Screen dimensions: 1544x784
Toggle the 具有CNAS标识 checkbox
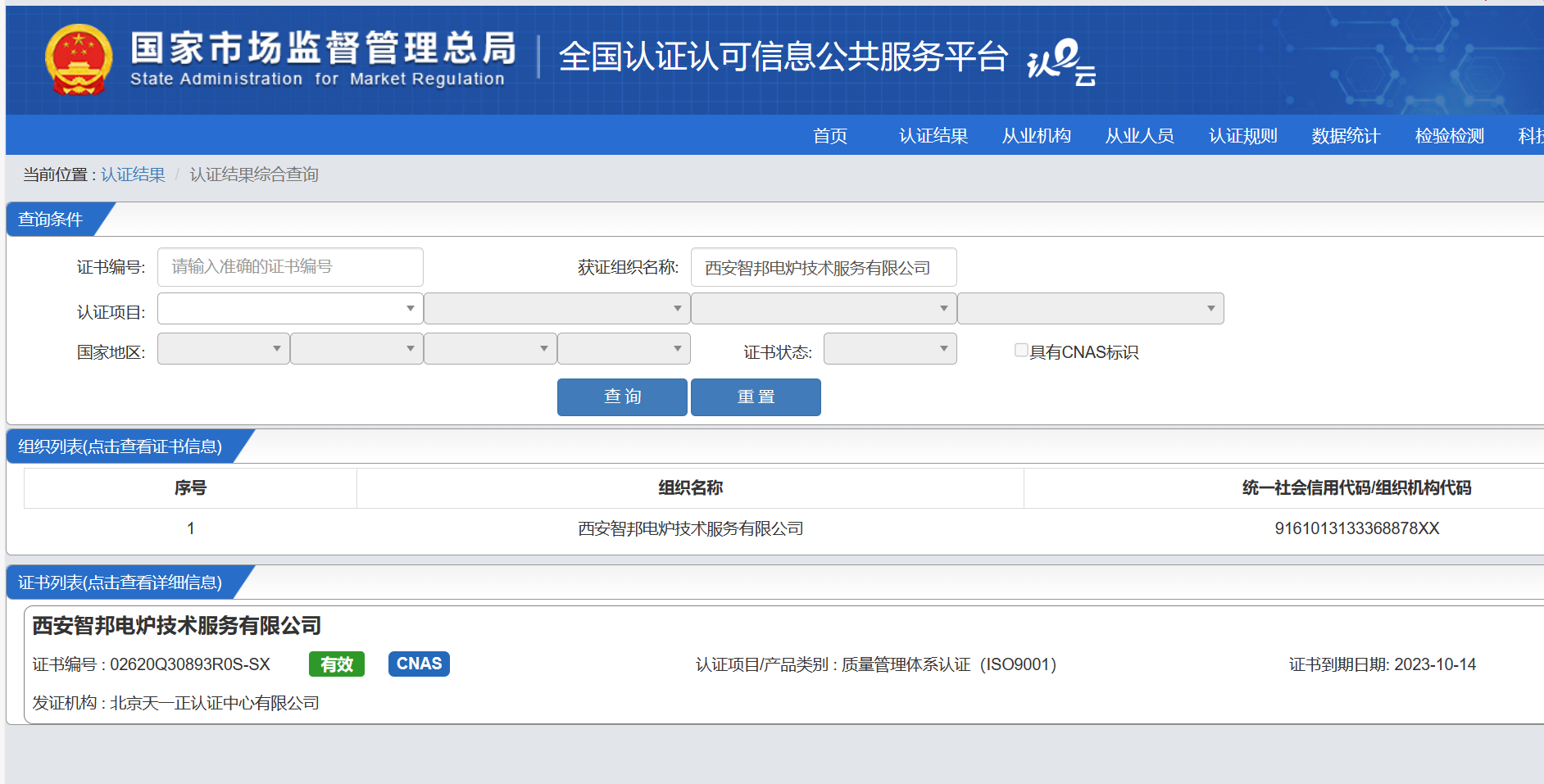tap(1021, 351)
